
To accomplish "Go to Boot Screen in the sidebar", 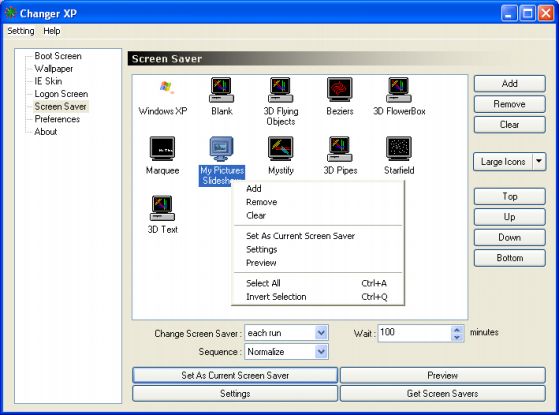I will [58, 56].
